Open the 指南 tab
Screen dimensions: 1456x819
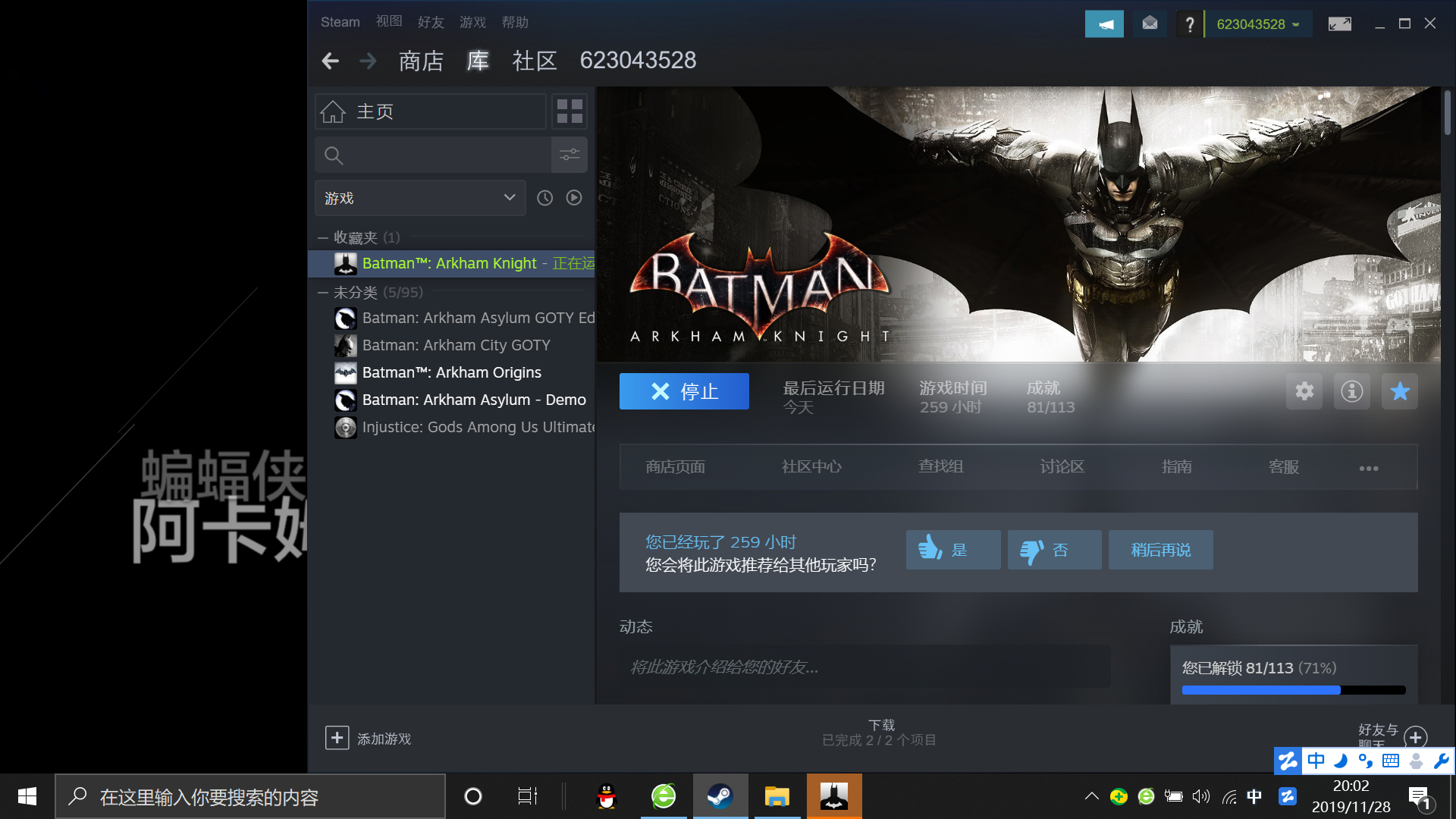coord(1177,467)
